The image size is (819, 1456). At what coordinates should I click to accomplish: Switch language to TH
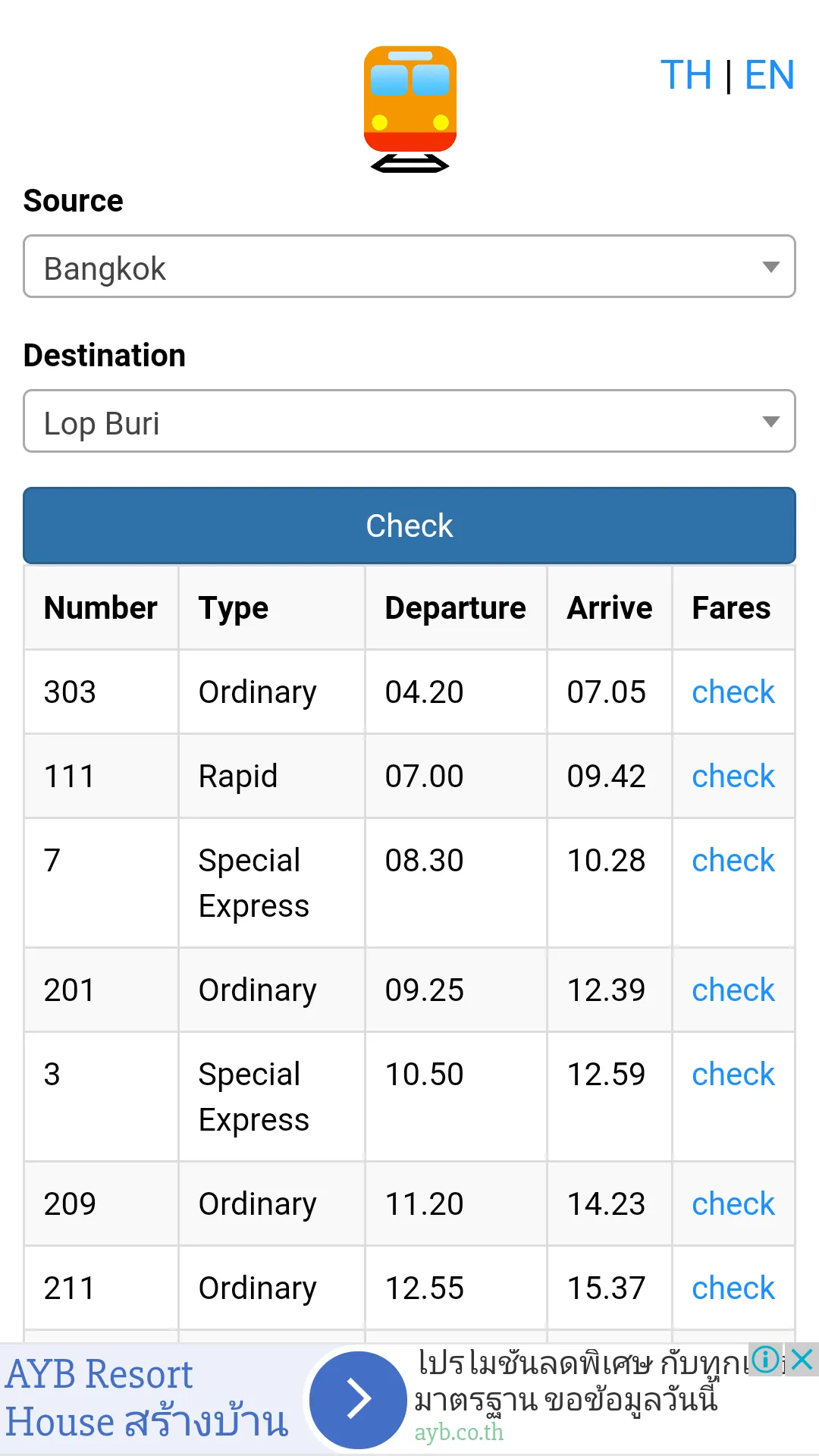click(686, 75)
